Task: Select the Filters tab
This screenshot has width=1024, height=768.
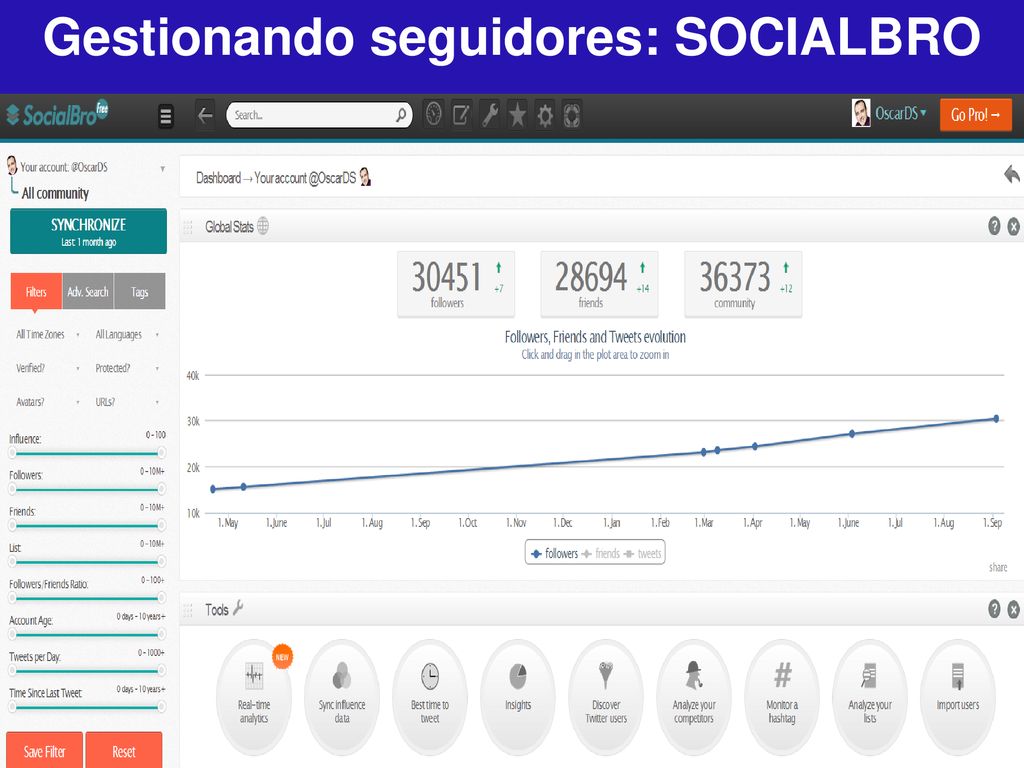Action: [36, 291]
